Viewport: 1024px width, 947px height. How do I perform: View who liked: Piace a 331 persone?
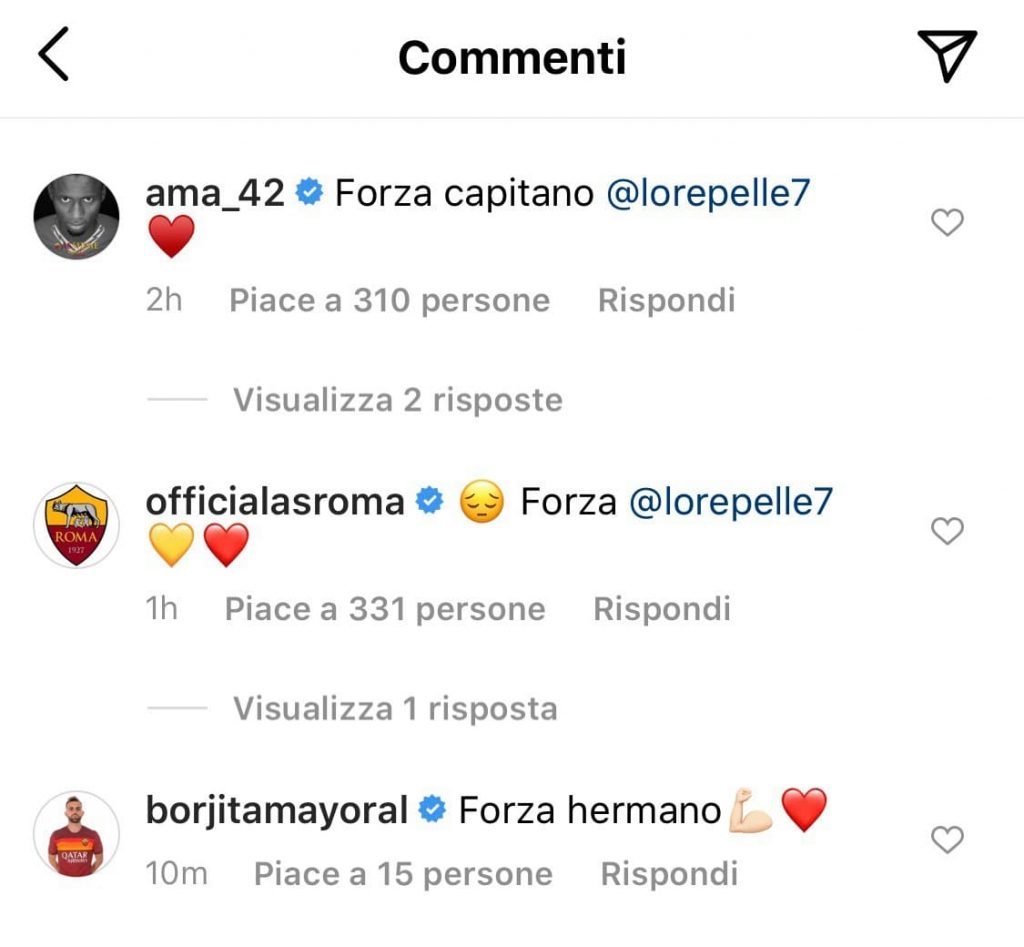click(385, 609)
